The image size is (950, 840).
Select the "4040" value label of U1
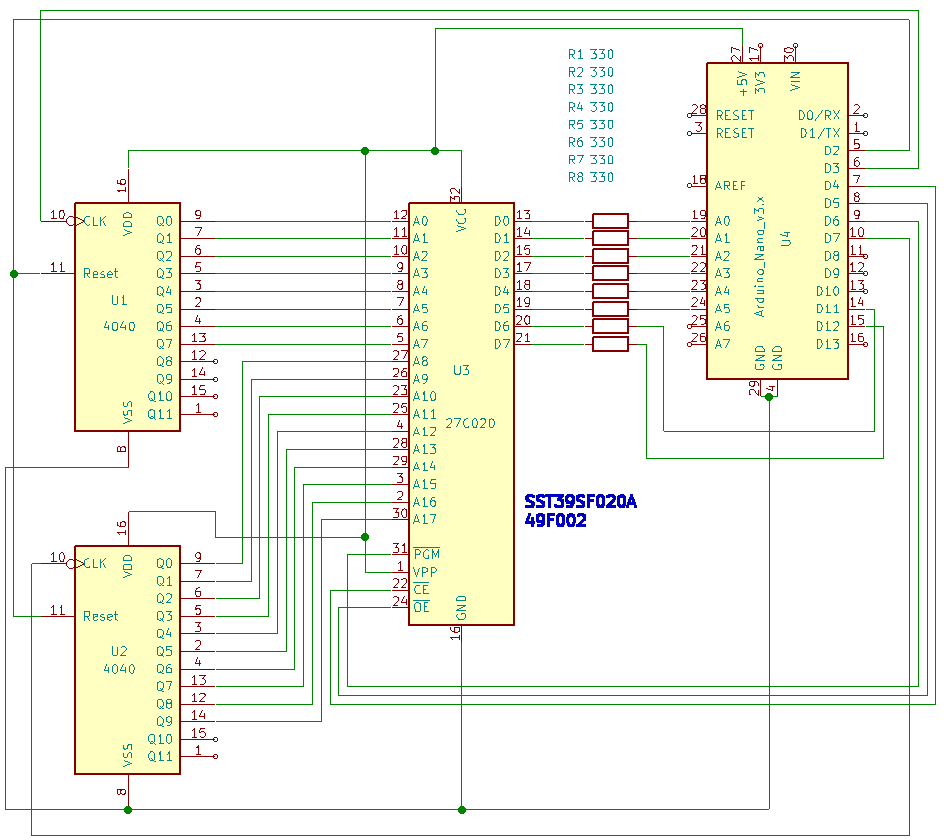click(119, 327)
